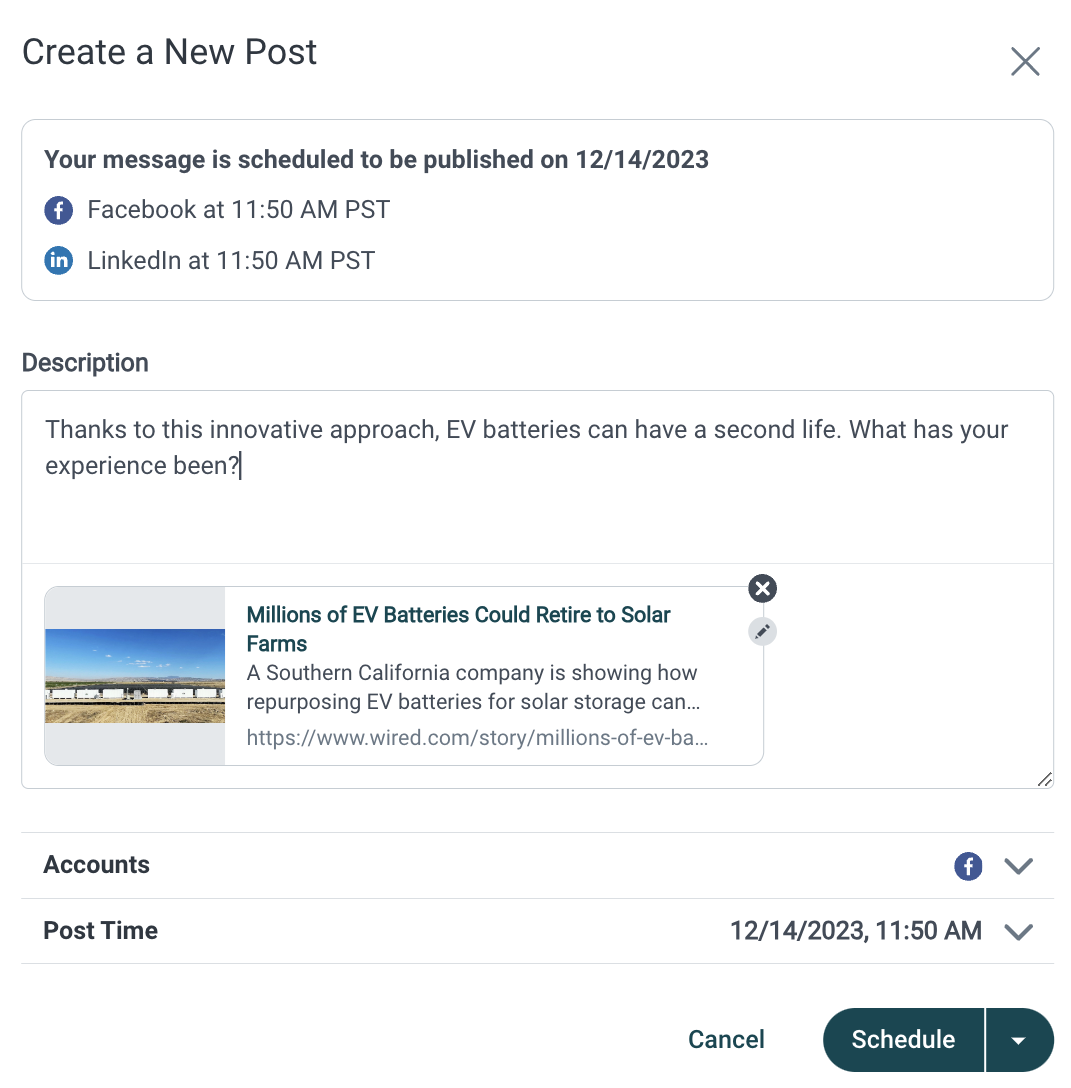Click the Facebook icon in the schedule summary
Image resolution: width=1071 pixels, height=1088 pixels.
click(58, 210)
